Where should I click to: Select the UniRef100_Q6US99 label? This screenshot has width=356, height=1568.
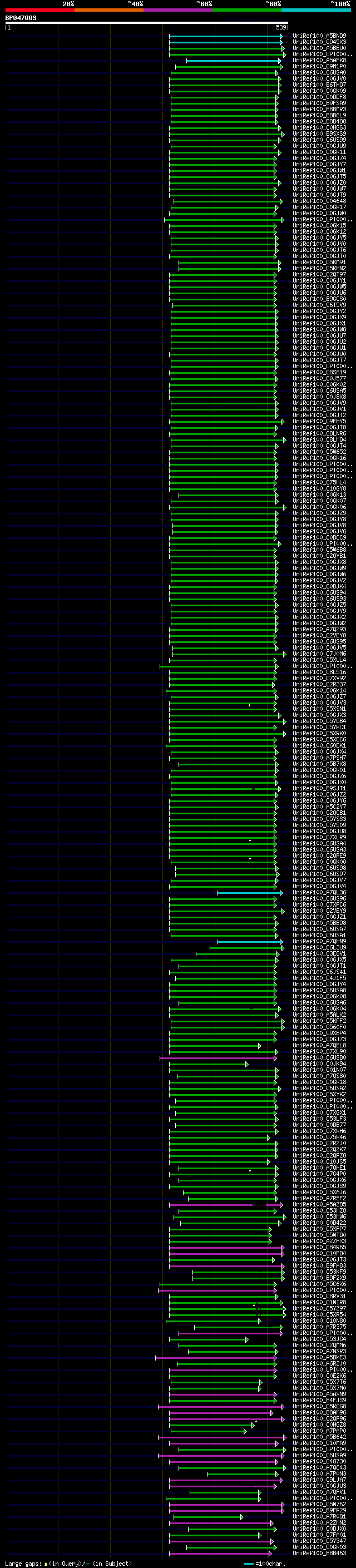point(319,140)
